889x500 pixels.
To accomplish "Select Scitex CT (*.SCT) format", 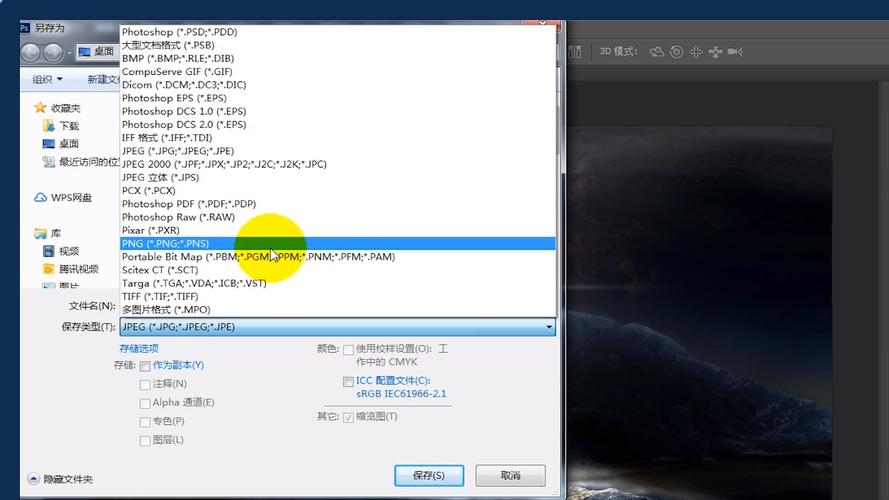I will [x=337, y=270].
